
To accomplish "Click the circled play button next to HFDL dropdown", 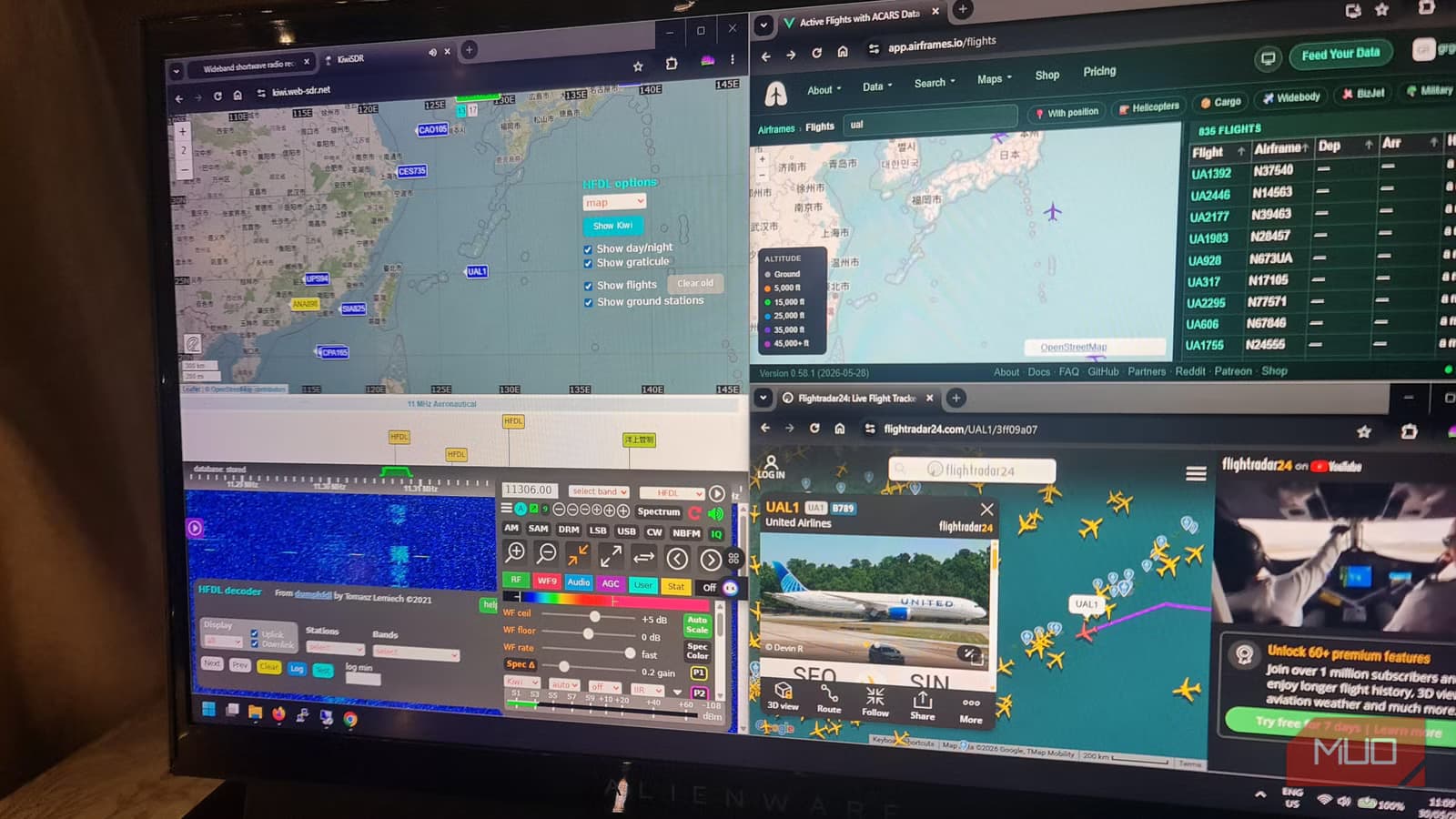I will [x=716, y=493].
